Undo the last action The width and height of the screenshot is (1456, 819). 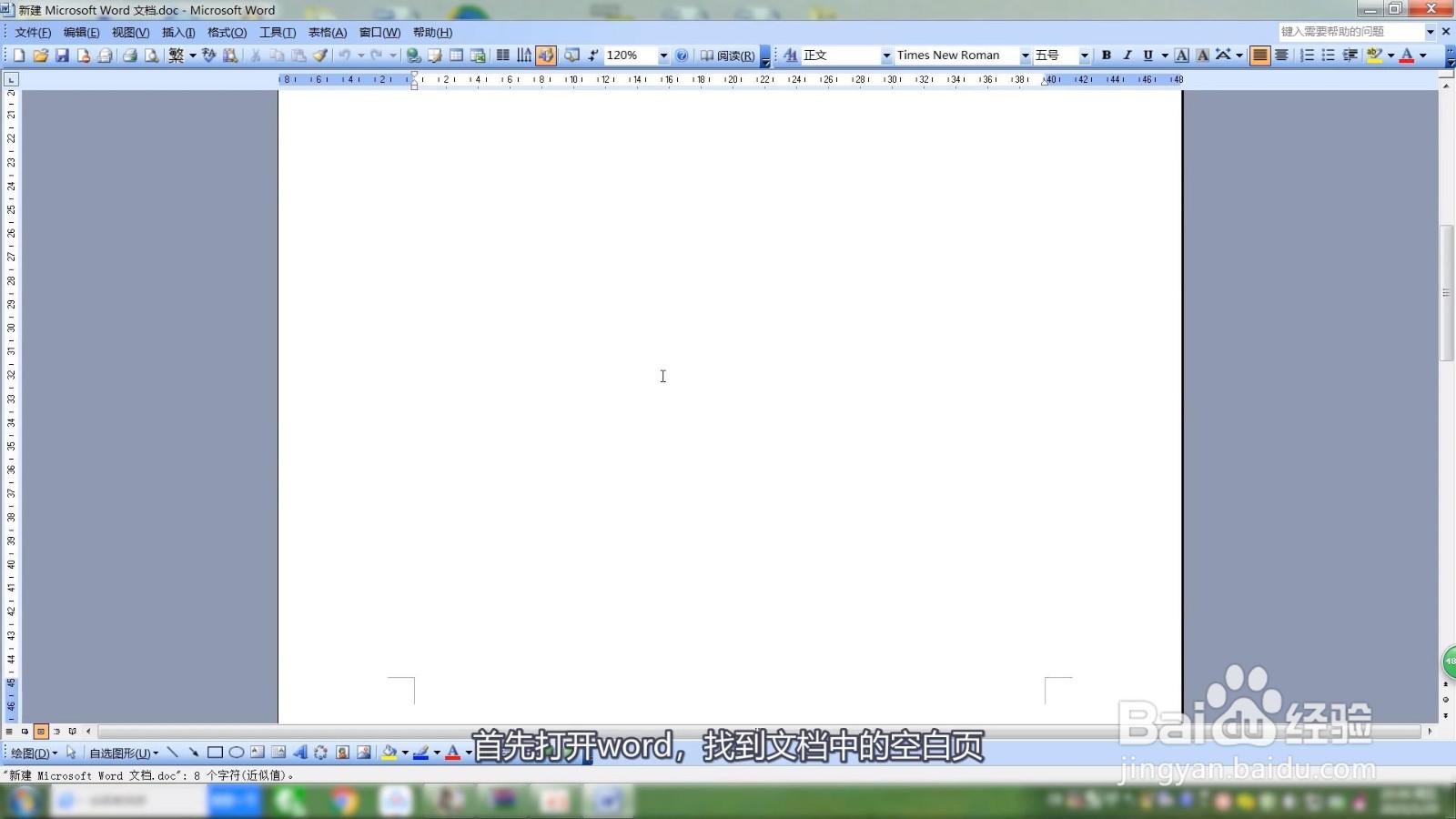pos(344,56)
